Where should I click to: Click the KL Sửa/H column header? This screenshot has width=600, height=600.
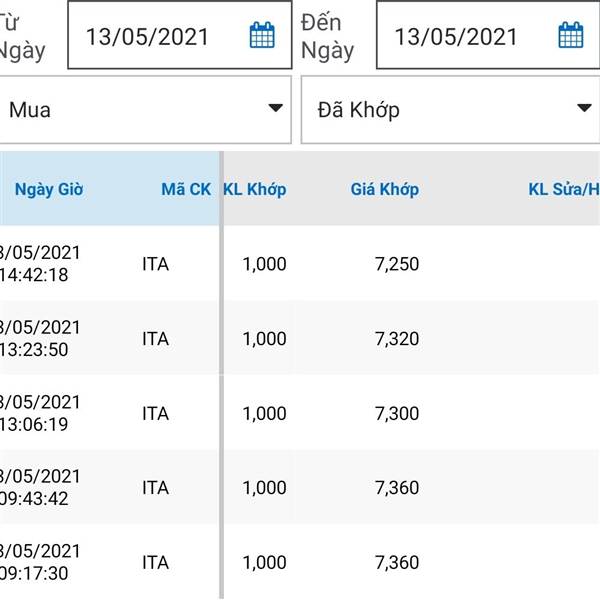[x=563, y=189]
